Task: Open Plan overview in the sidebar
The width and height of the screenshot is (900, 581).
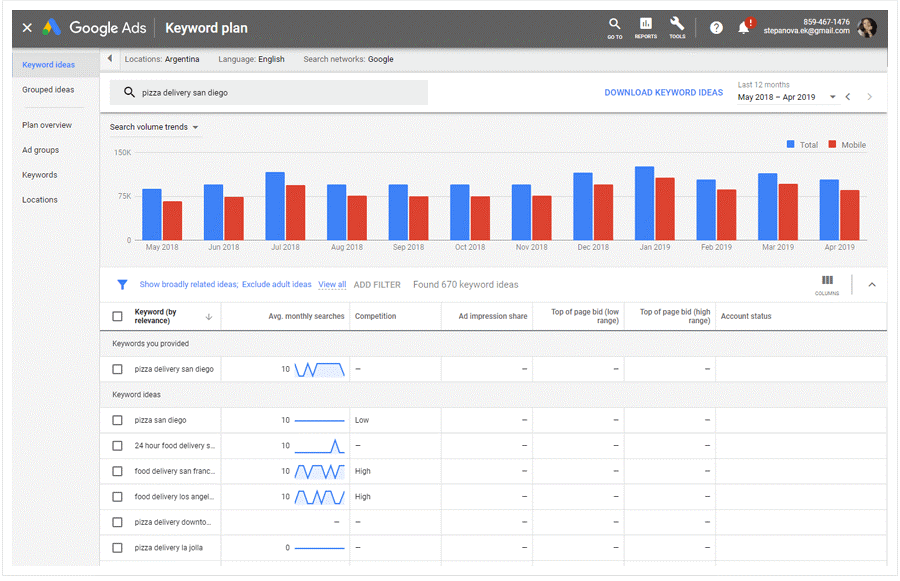Action: click(47, 126)
